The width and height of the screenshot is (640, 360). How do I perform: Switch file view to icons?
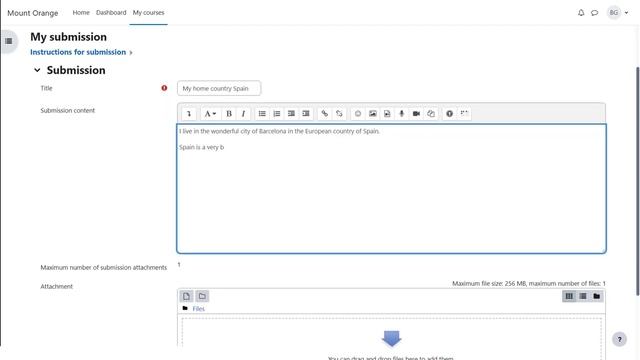pos(569,296)
